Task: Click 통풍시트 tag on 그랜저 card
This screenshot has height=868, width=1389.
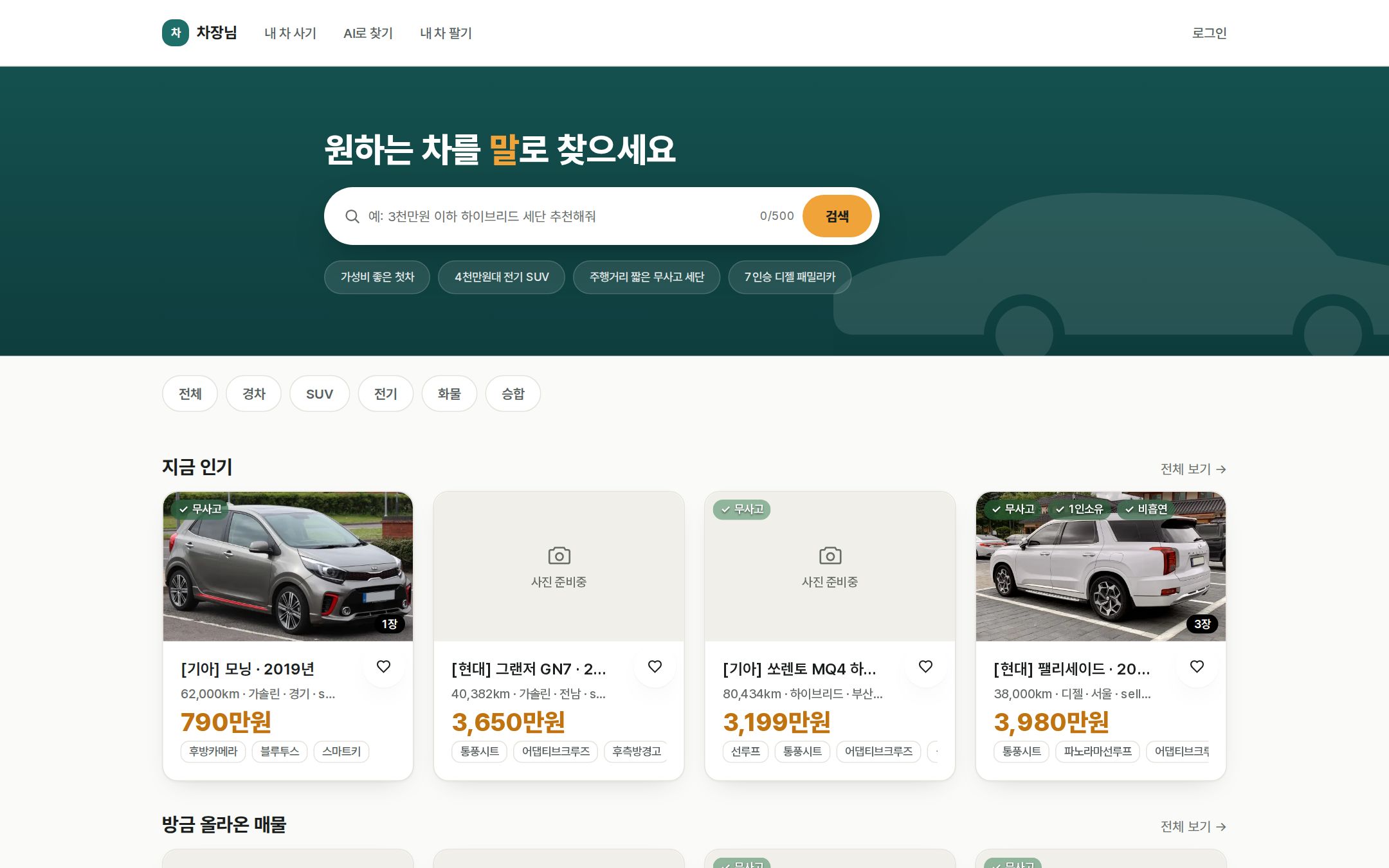Action: coord(480,752)
